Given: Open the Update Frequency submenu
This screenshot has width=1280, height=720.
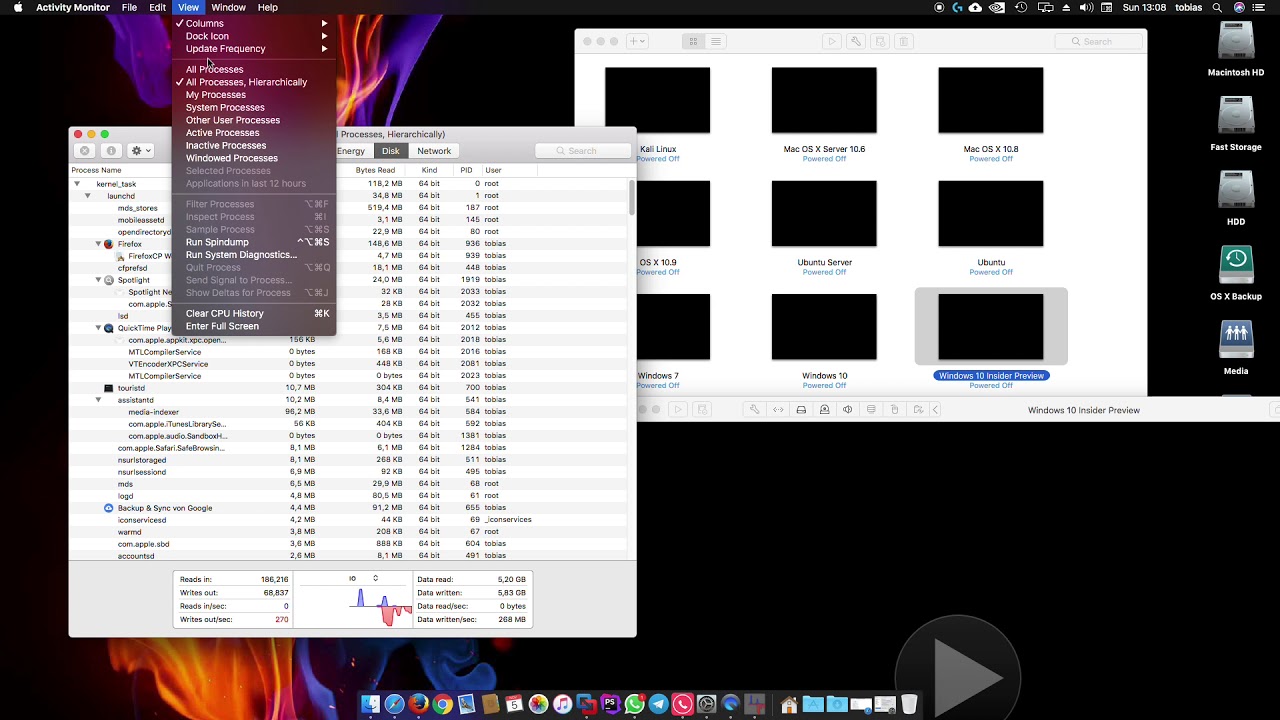Looking at the screenshot, I should point(256,49).
